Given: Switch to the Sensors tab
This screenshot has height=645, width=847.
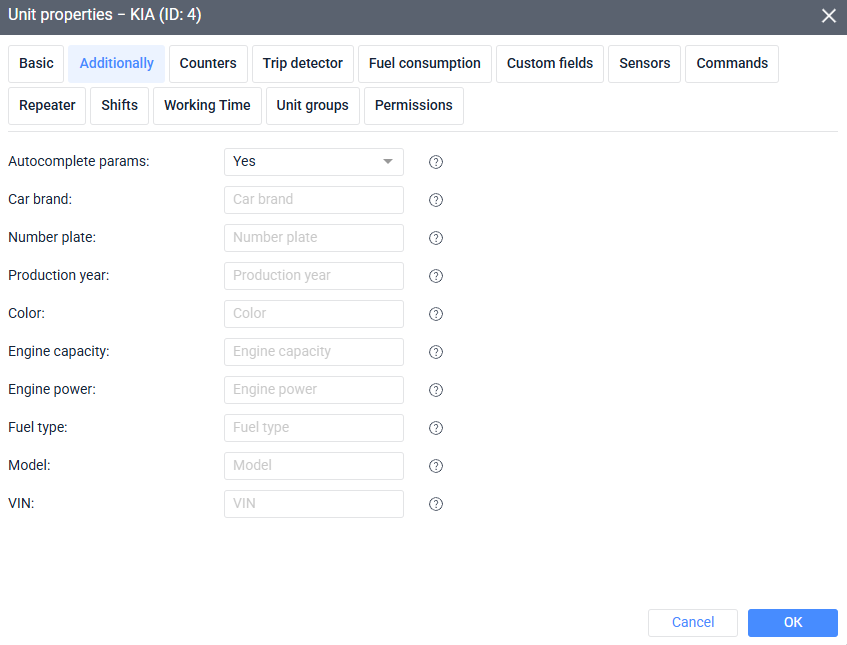Looking at the screenshot, I should coord(644,63).
